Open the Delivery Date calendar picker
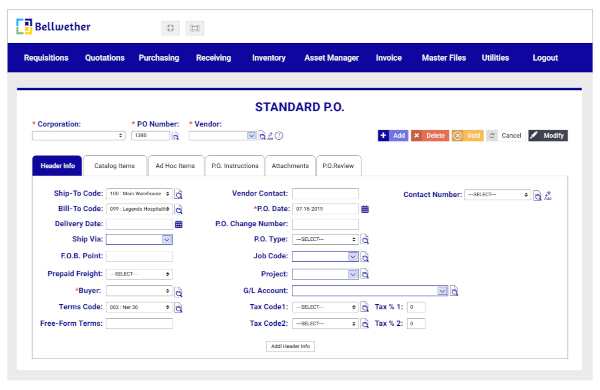600x390 pixels. [x=179, y=225]
